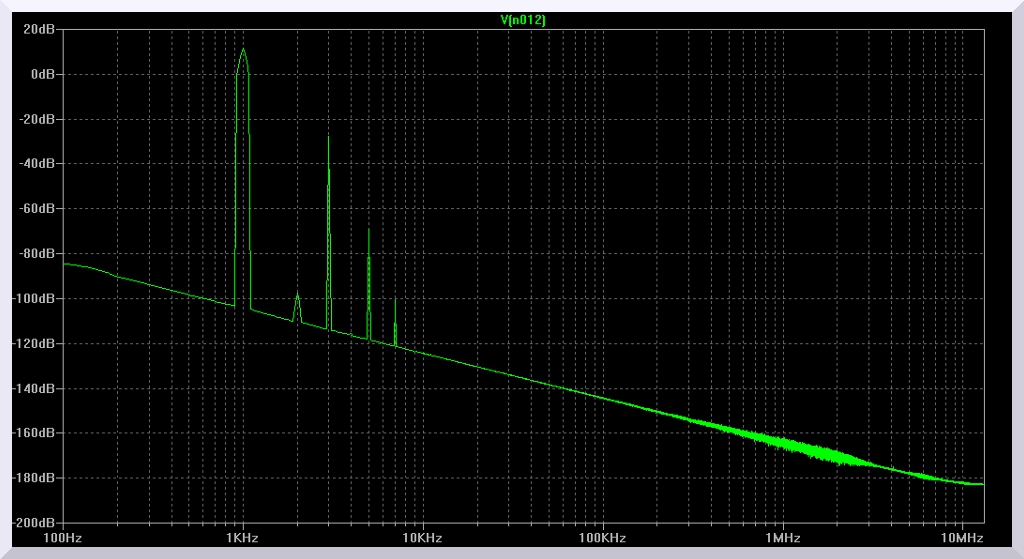This screenshot has width=1024, height=559.
Task: Click the tip of the 3KHz harmonic spike
Action: 328,138
